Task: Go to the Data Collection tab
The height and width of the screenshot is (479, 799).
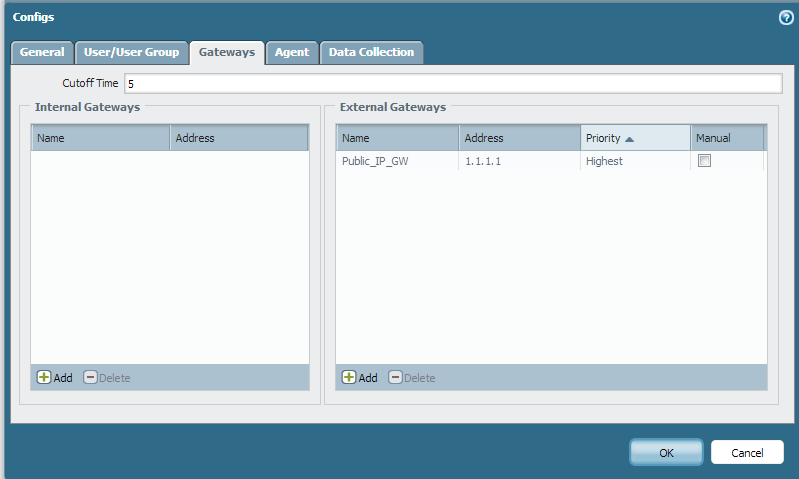Action: coord(371,52)
